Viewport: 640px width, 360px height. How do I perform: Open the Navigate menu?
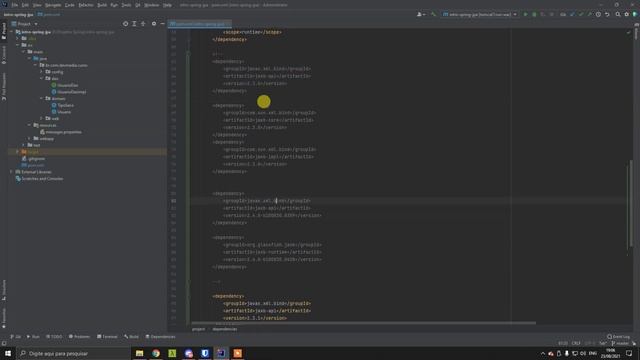pyautogui.click(x=53, y=5)
